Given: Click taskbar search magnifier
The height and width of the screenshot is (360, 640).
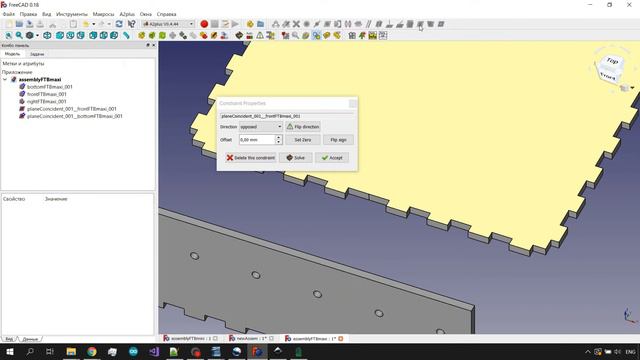Looking at the screenshot, I should click(30, 351).
